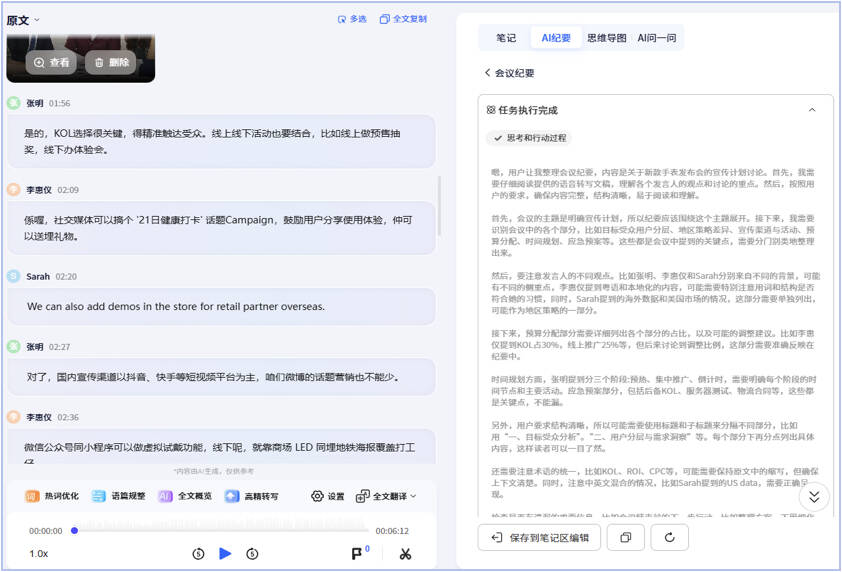The image size is (842, 572).
Task: Switch to the 思维导图 tab
Action: pyautogui.click(x=607, y=38)
